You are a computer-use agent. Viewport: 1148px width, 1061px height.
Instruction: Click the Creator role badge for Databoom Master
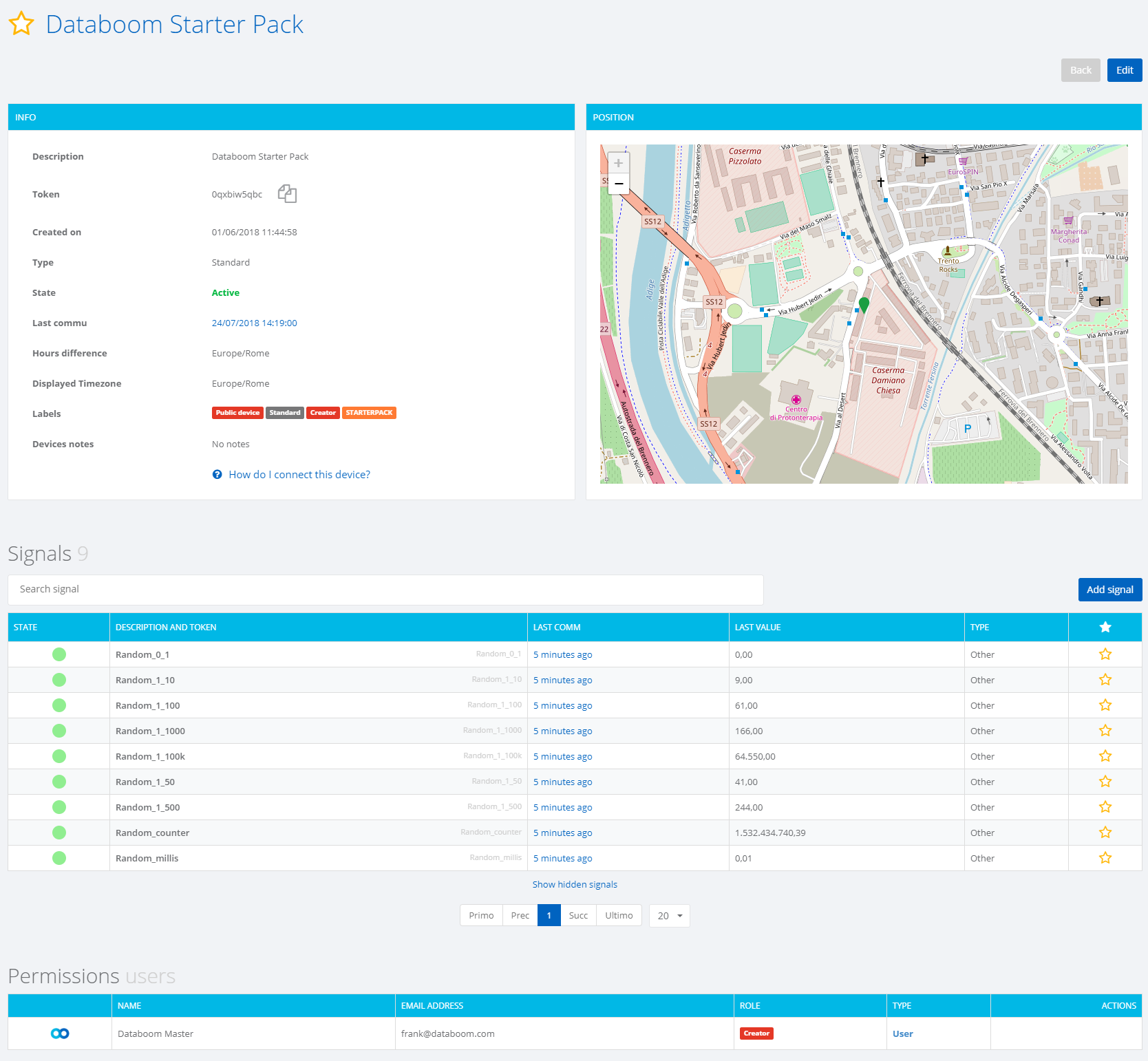[756, 1033]
